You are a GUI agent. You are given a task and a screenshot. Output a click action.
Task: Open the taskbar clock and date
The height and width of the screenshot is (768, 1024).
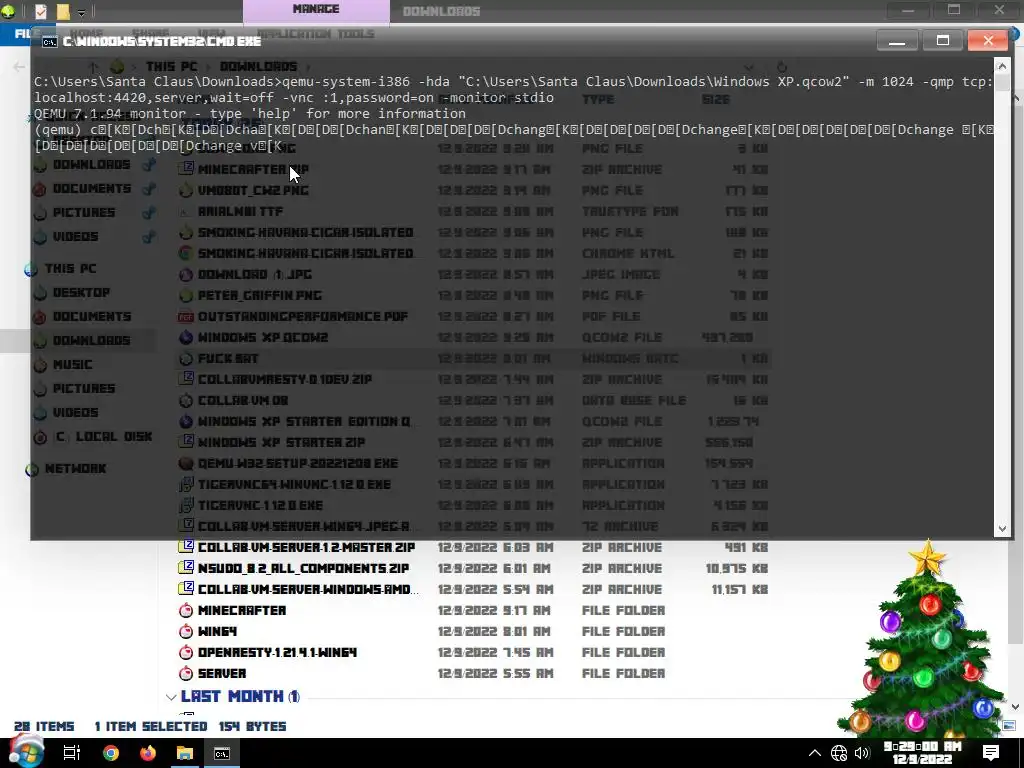coord(922,752)
